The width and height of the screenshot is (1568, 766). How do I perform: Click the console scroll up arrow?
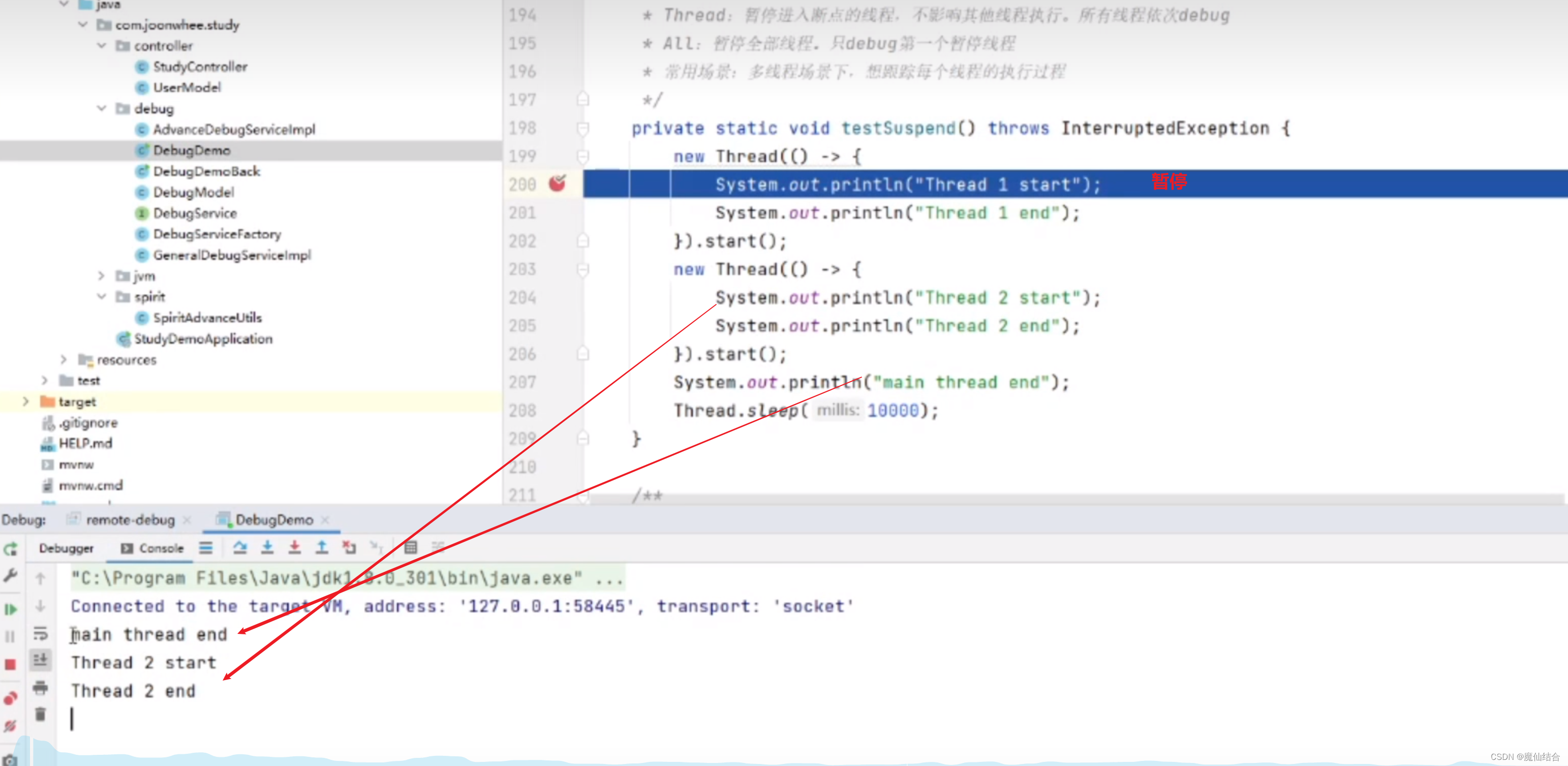coord(40,578)
